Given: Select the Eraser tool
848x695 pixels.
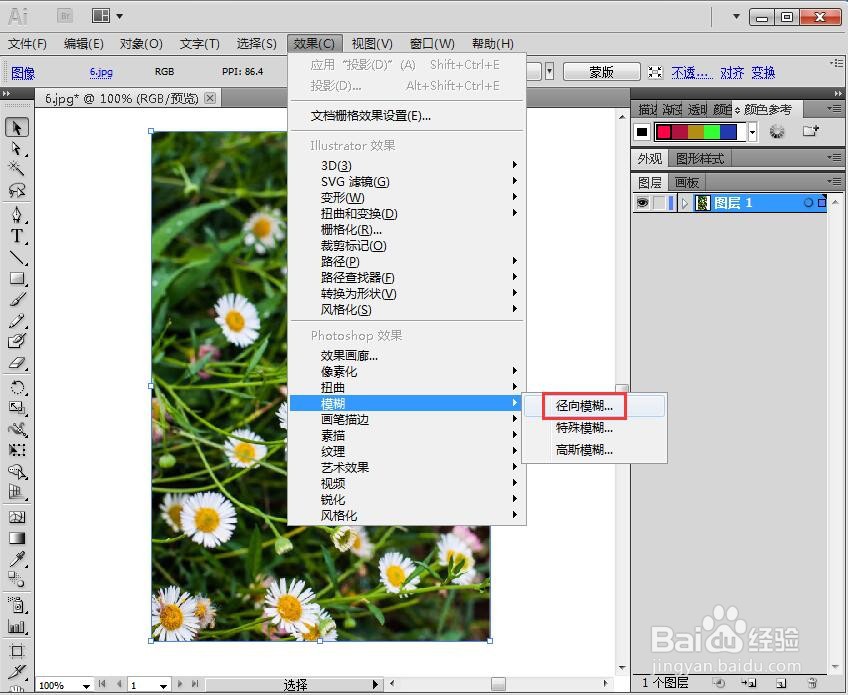Looking at the screenshot, I should pos(17,362).
